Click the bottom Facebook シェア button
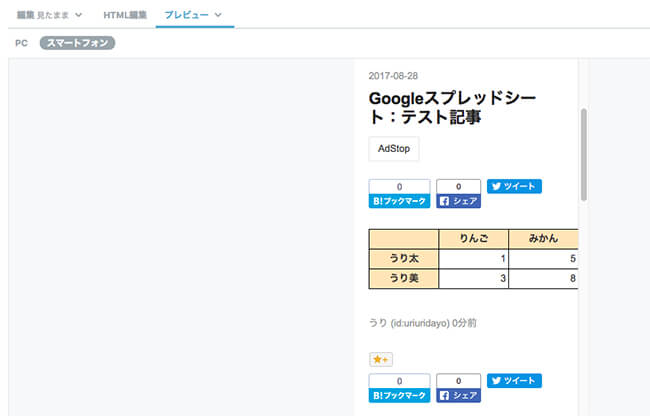Screen dimensions: 650x416 click(x=458, y=395)
